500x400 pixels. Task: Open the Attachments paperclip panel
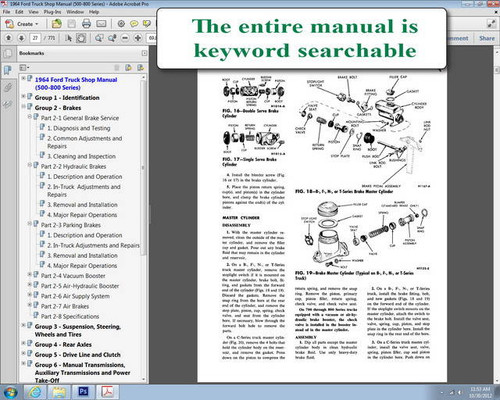pos(7,88)
